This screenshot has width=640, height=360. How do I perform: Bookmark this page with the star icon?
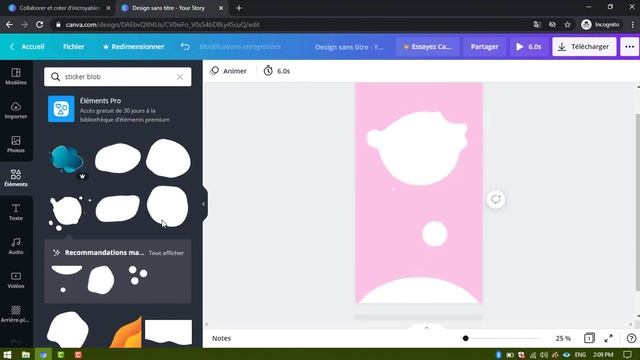point(567,24)
